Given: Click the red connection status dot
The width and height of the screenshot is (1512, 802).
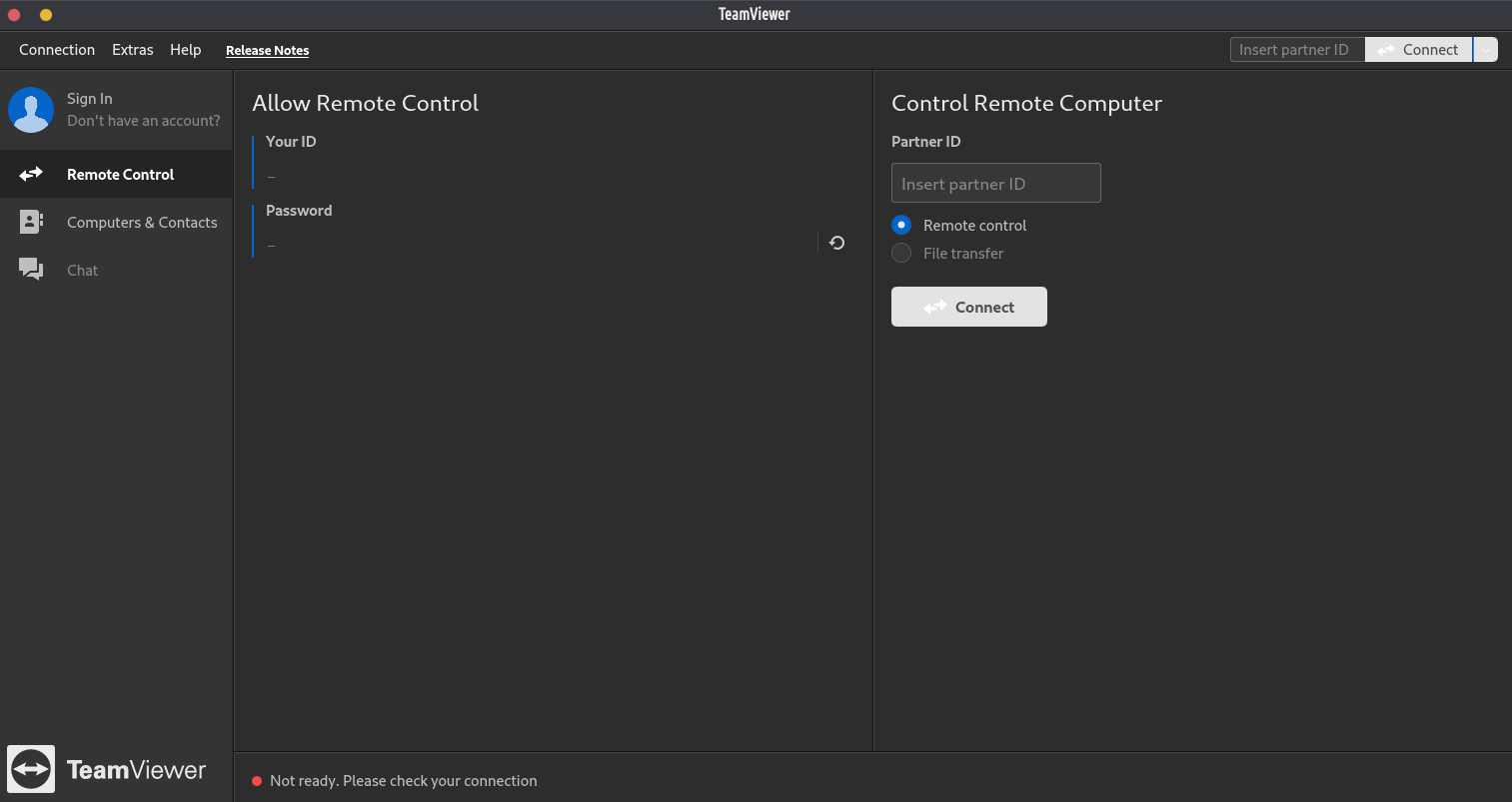Looking at the screenshot, I should coord(257,781).
